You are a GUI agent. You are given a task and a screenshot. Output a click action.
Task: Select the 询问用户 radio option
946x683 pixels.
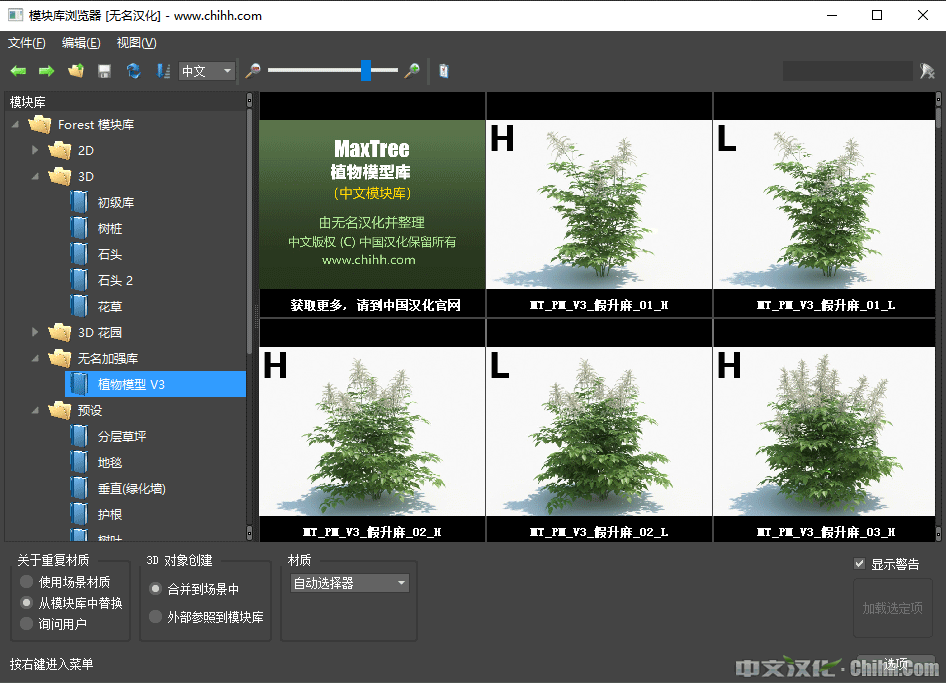coord(27,624)
